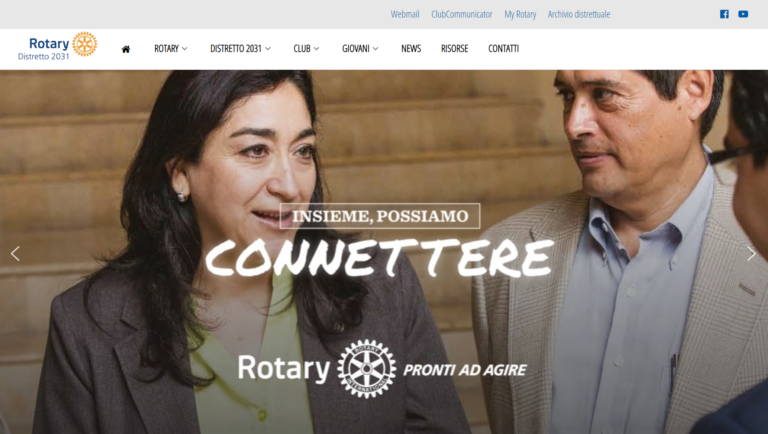Screen dimensions: 768x434
Task: Open the Archivio distrettuale link
Action: 579,14
